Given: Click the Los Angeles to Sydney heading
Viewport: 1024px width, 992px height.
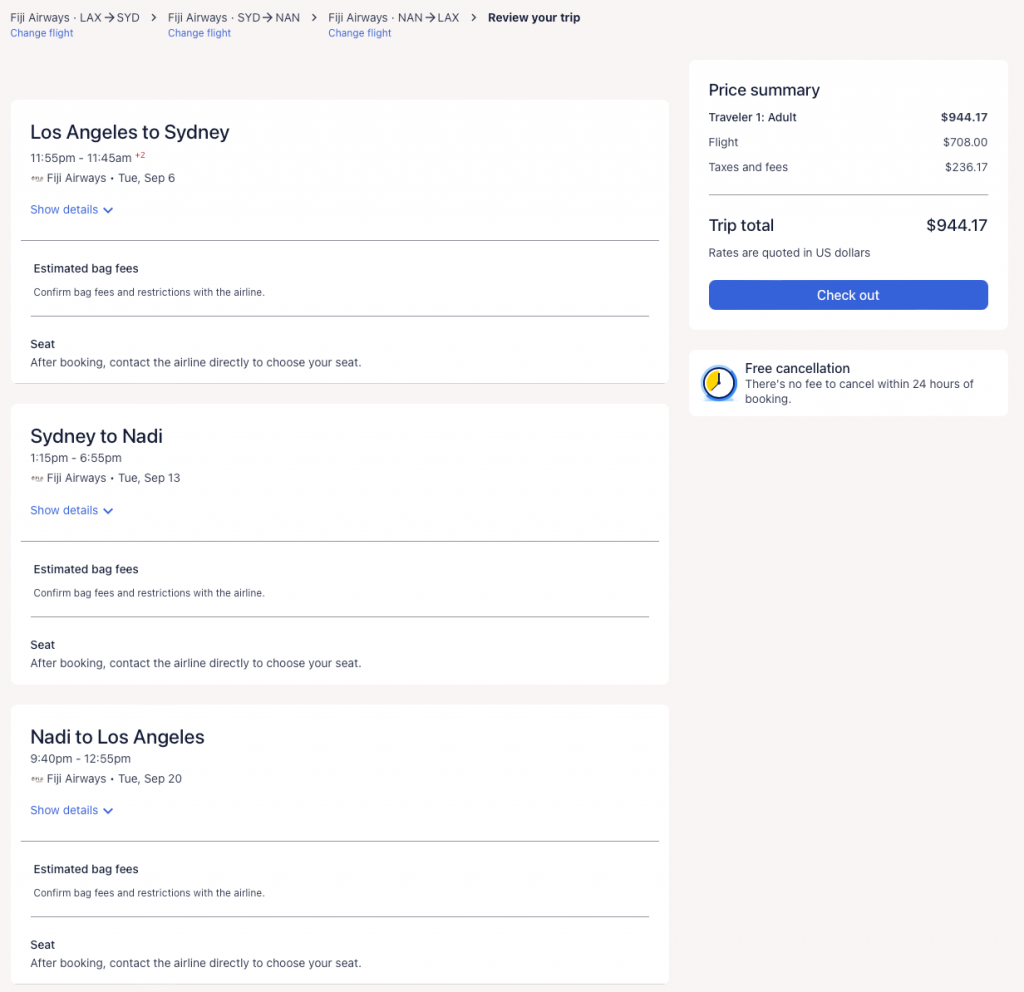Looking at the screenshot, I should [x=130, y=132].
